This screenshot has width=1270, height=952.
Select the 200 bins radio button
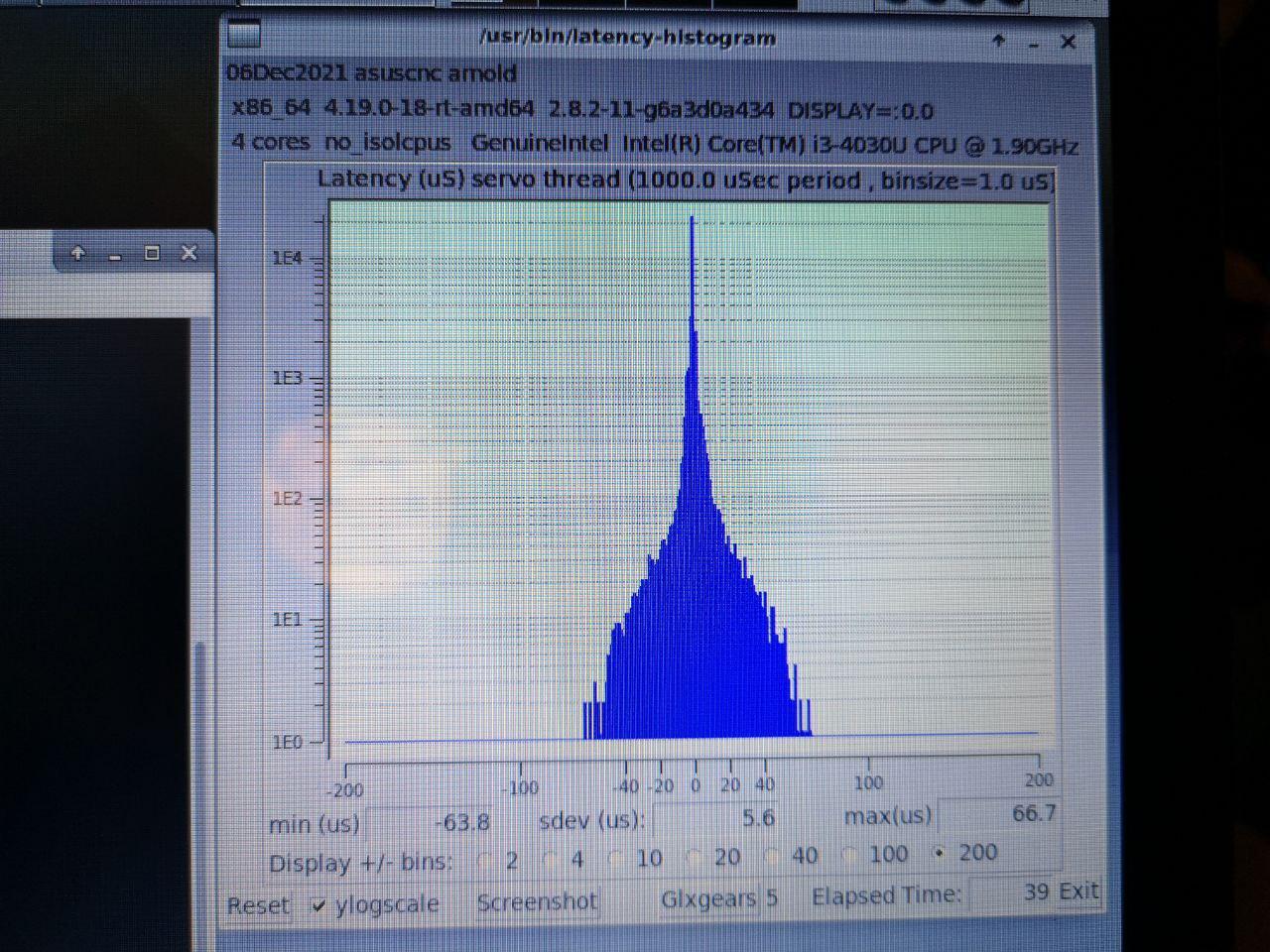(940, 852)
